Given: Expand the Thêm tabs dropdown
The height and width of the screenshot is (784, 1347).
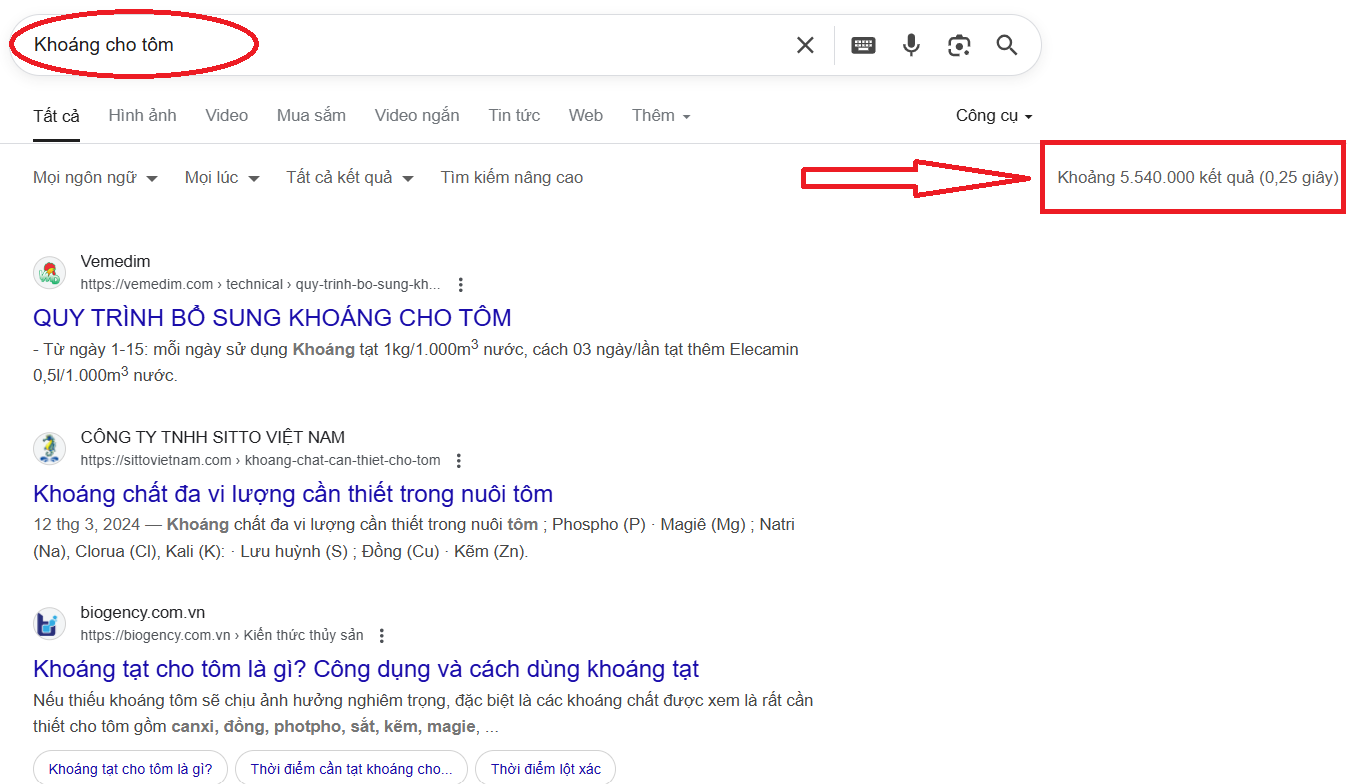Looking at the screenshot, I should [661, 116].
